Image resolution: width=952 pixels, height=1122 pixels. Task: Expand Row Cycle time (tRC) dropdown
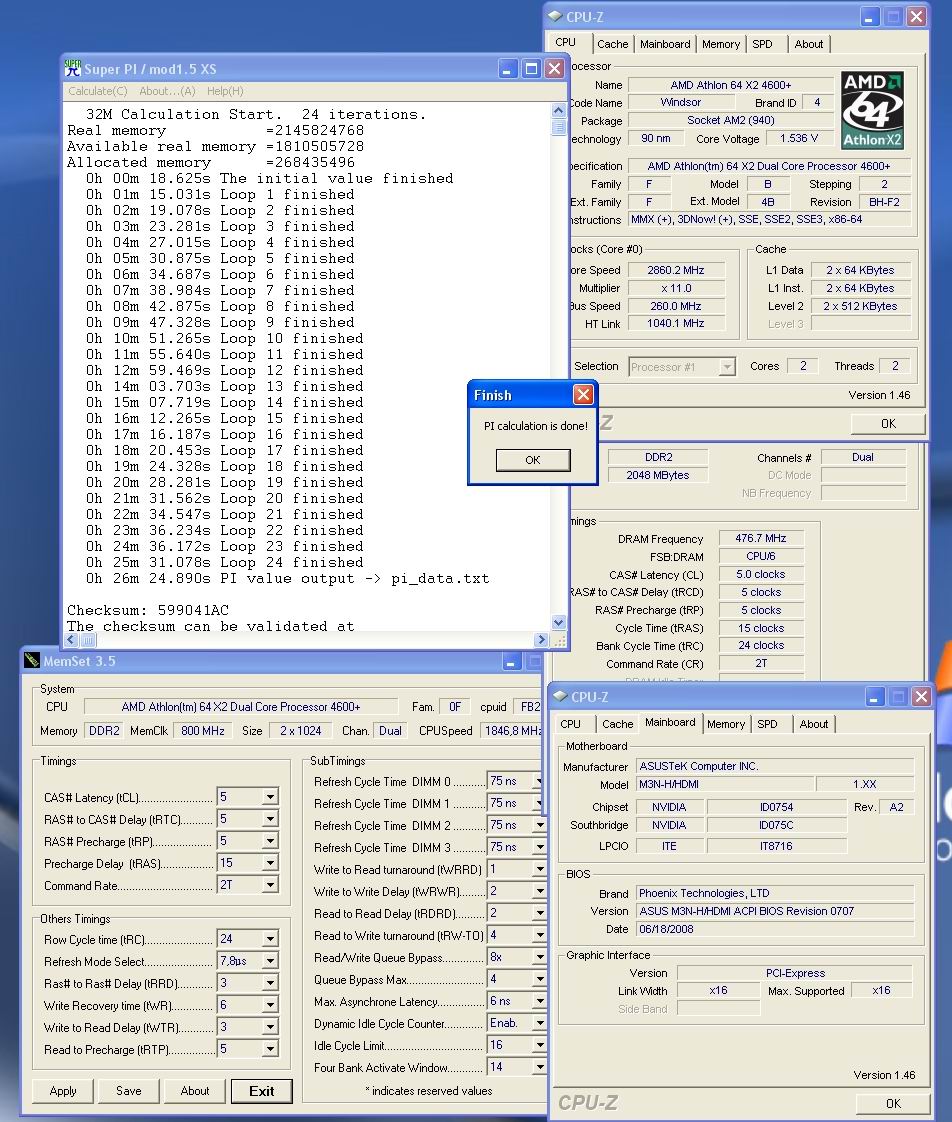coord(270,939)
